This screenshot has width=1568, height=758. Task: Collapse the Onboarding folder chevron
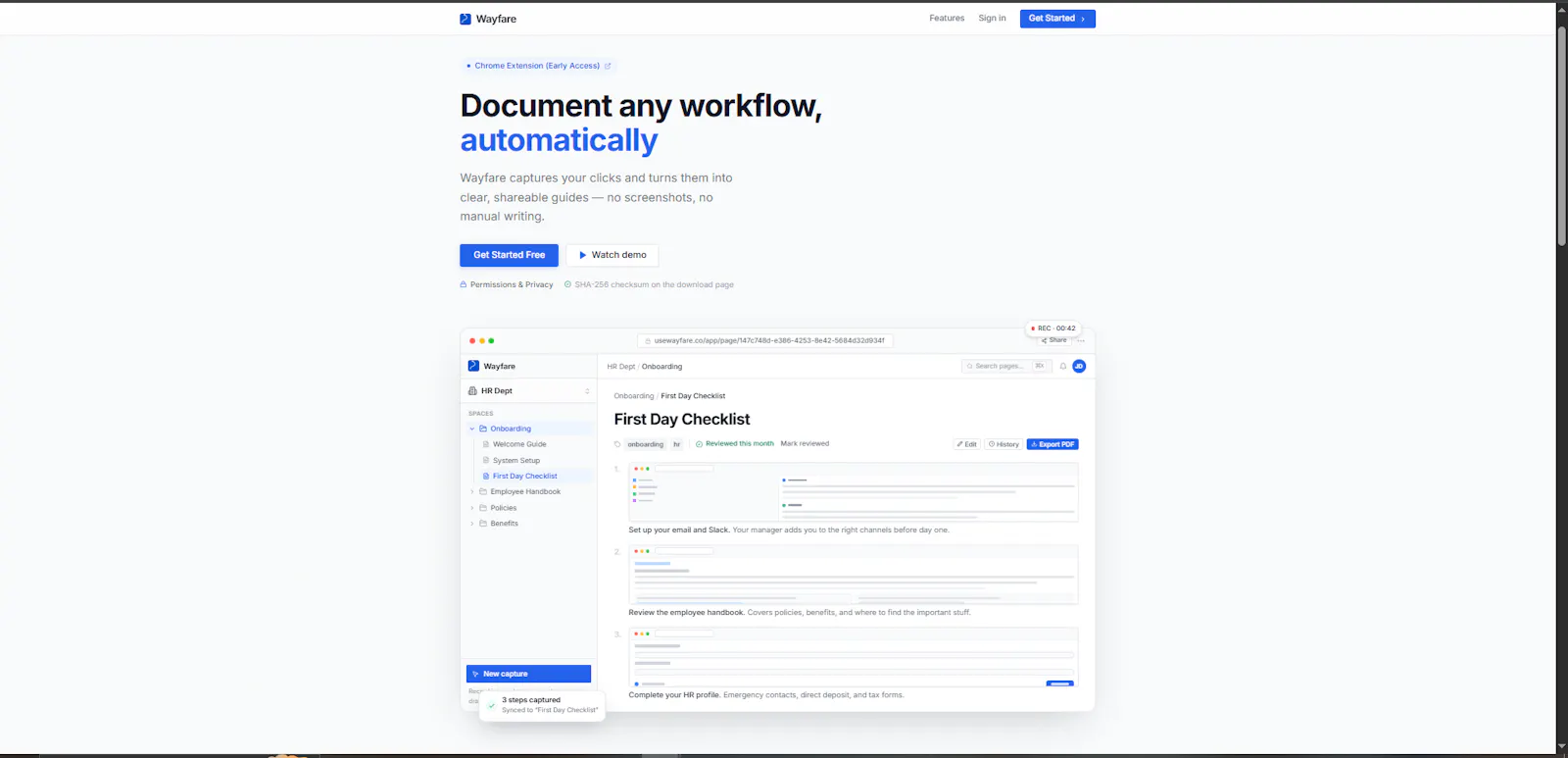pyautogui.click(x=471, y=429)
